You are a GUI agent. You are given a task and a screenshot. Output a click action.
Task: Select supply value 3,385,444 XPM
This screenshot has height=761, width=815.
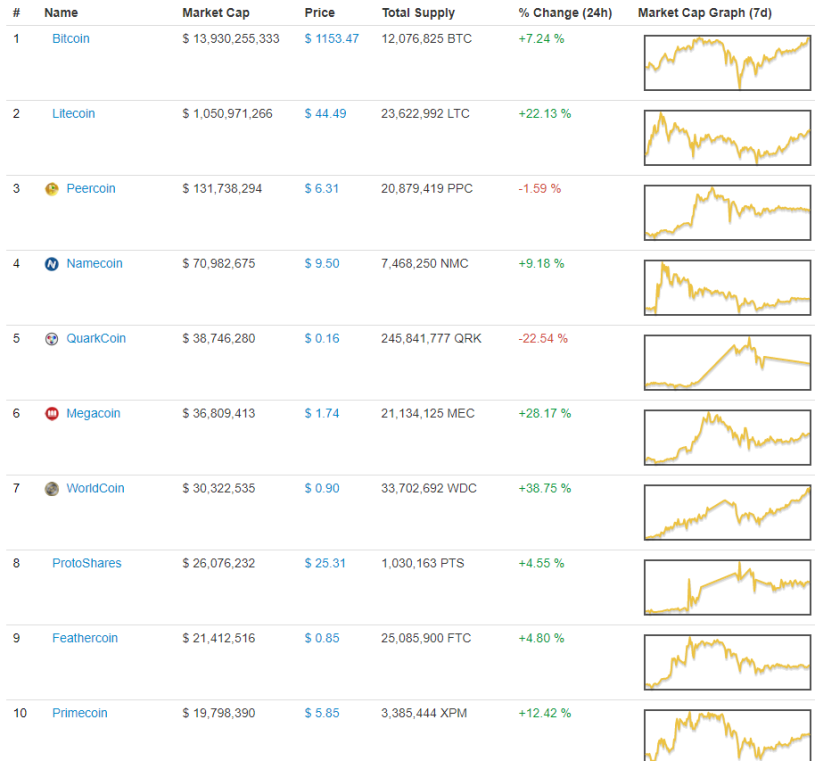(424, 713)
